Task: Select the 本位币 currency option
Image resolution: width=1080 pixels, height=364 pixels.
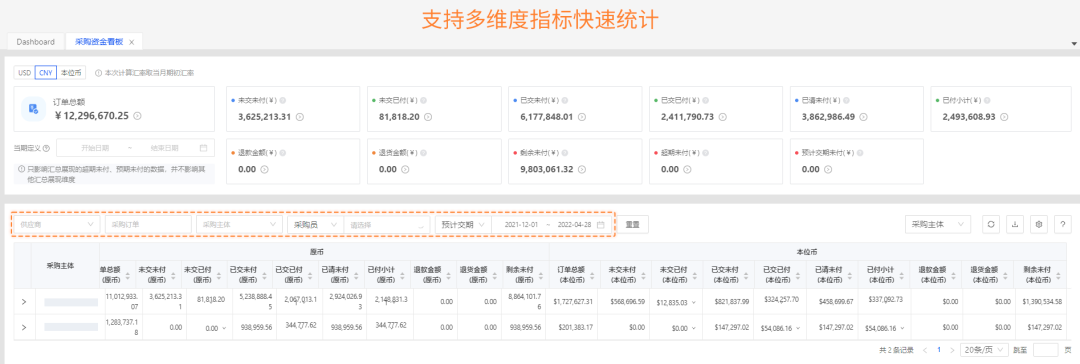Action: (x=71, y=72)
